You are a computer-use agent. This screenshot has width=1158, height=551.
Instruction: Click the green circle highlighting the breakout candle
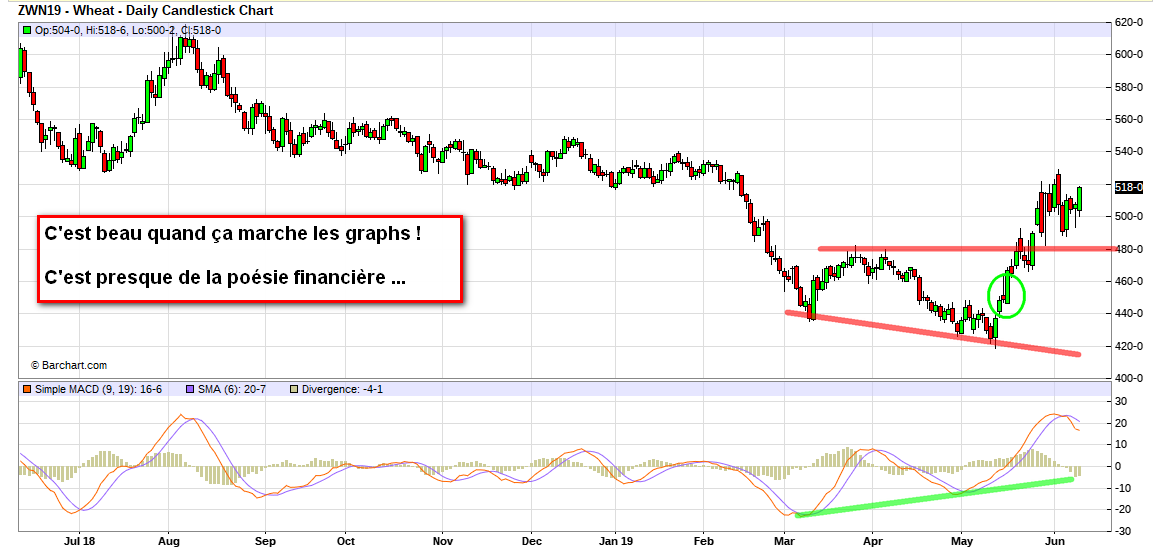click(x=1007, y=295)
